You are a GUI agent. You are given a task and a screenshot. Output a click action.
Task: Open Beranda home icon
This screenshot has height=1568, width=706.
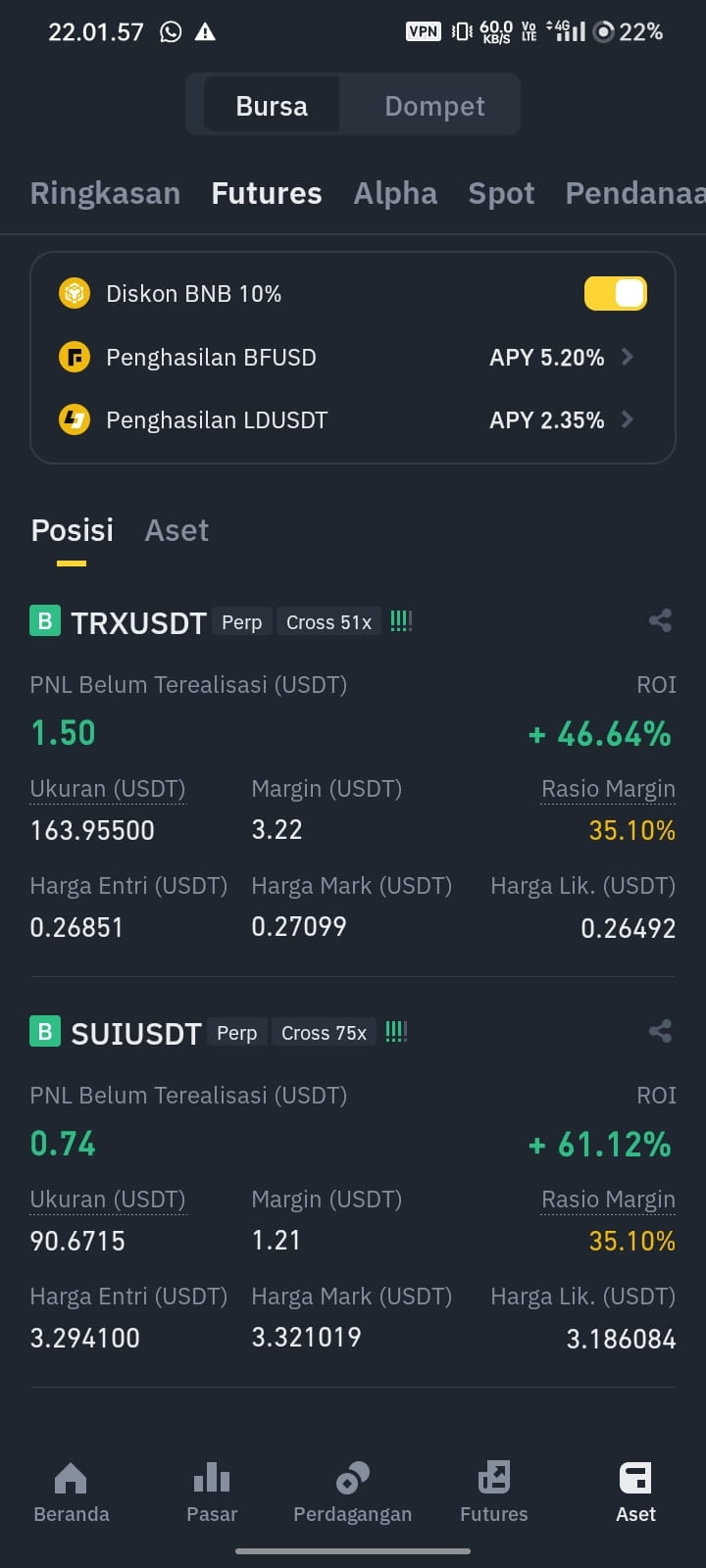71,1478
